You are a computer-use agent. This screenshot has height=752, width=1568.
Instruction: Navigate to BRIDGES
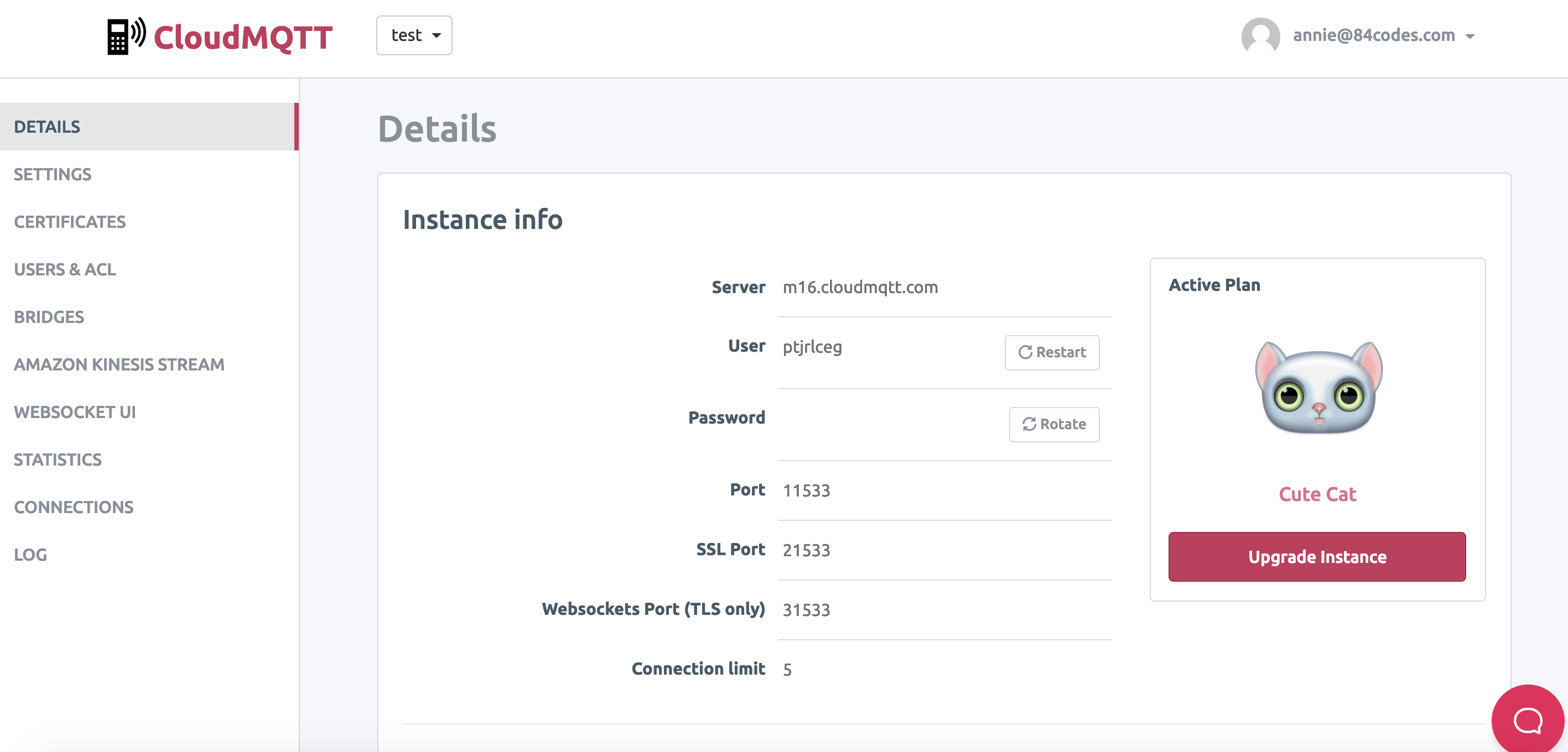[x=49, y=316]
